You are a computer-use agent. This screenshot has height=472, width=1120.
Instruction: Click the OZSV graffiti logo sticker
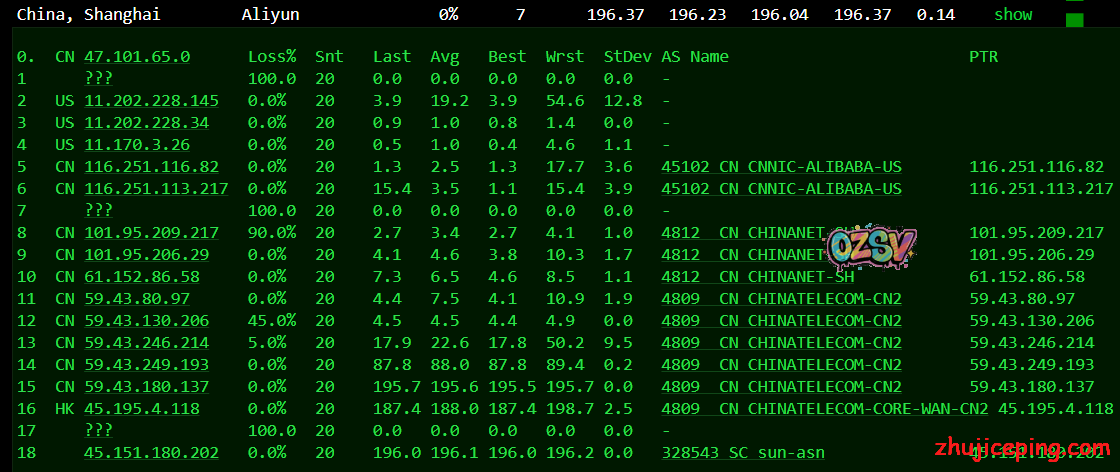pos(872,245)
